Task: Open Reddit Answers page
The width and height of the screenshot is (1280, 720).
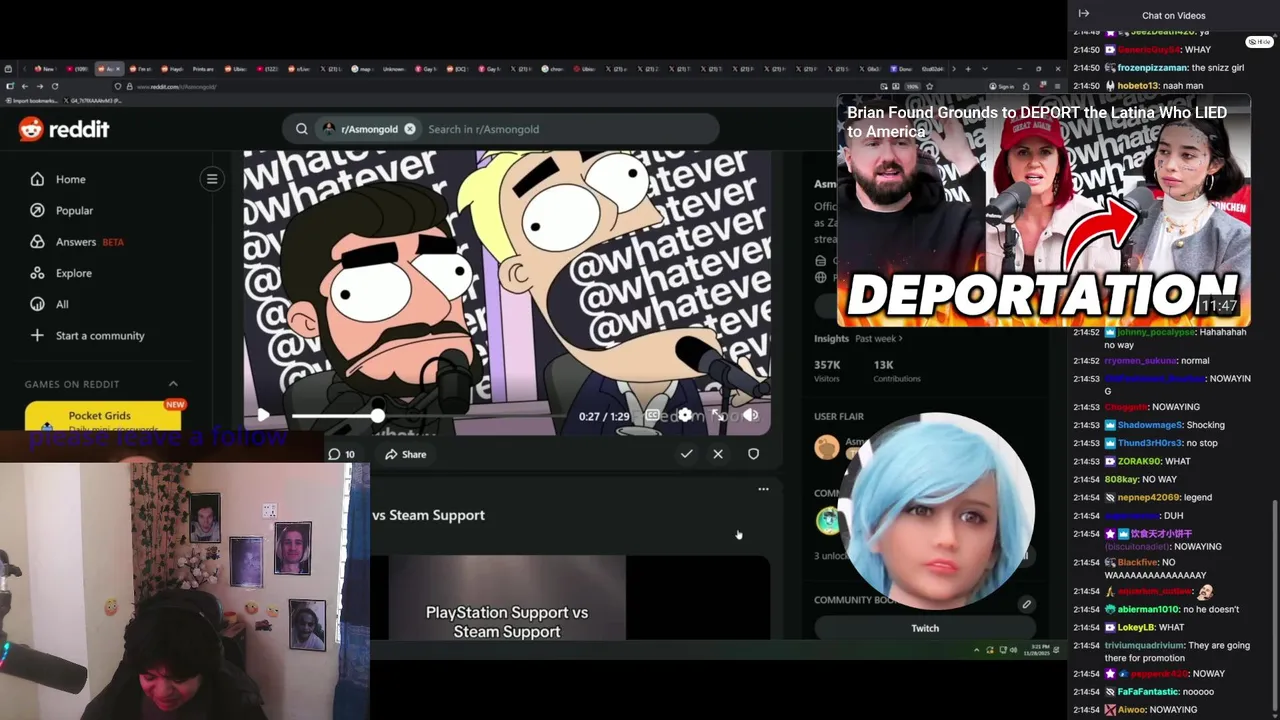Action: pyautogui.click(x=76, y=242)
